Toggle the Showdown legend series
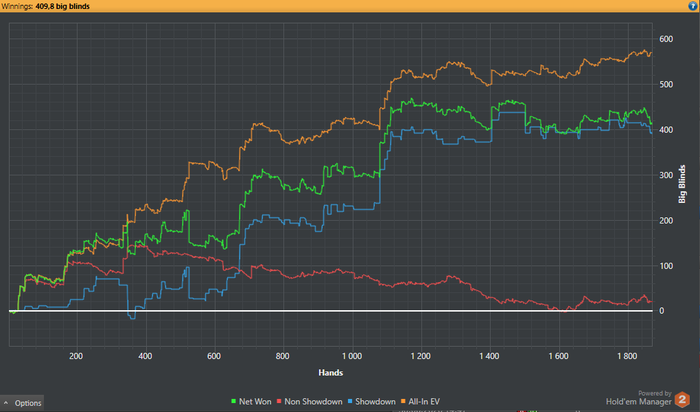 [371, 401]
